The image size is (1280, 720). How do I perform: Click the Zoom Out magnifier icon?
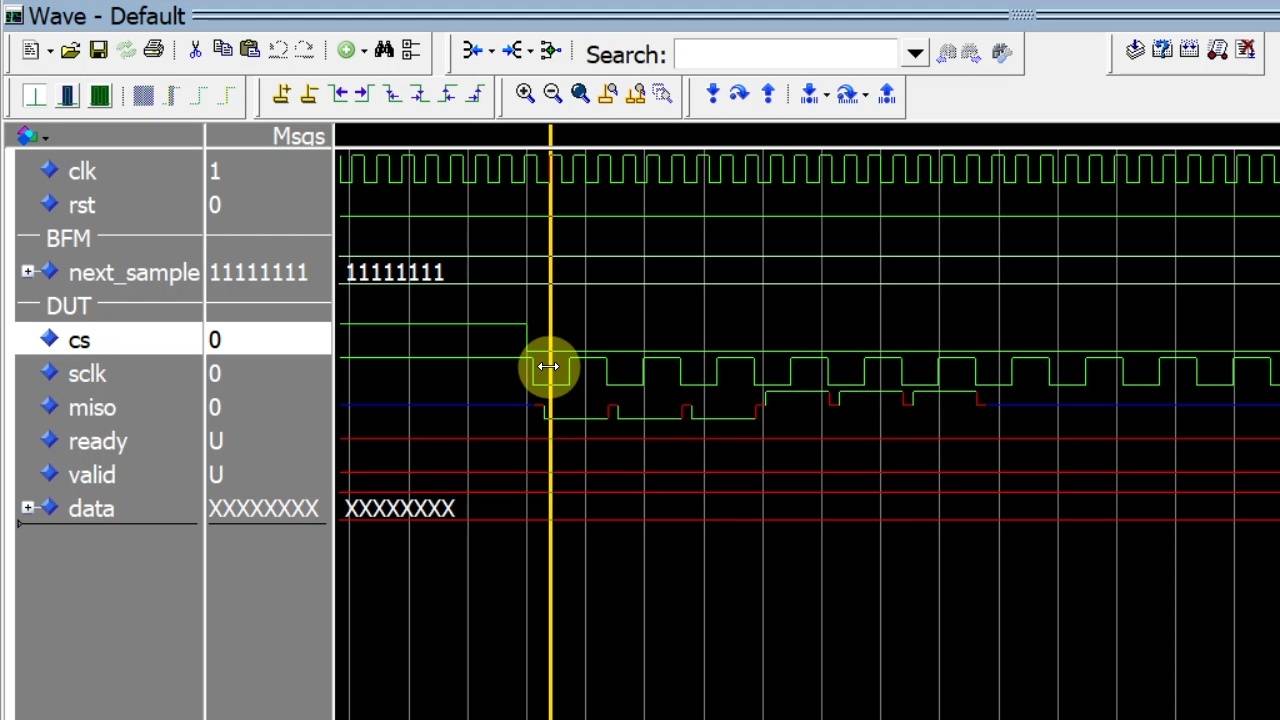[552, 94]
